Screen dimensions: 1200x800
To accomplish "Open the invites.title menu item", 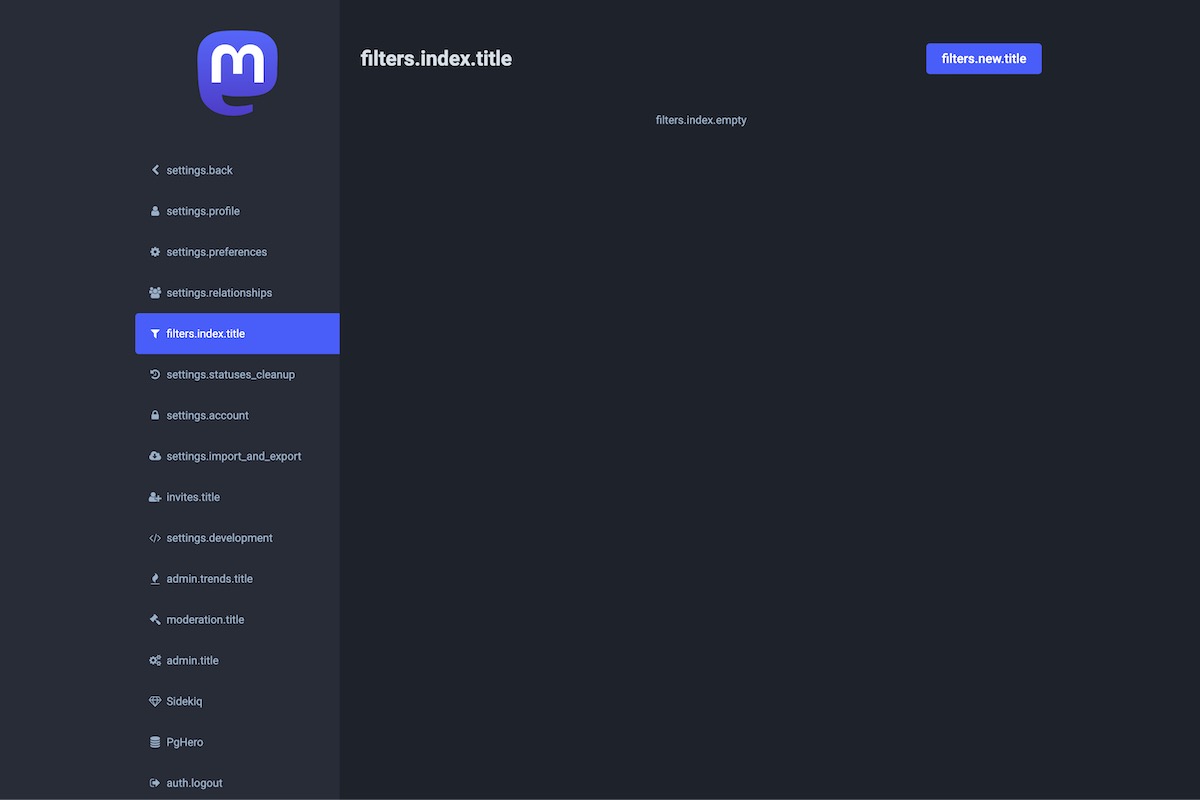I will tap(193, 497).
